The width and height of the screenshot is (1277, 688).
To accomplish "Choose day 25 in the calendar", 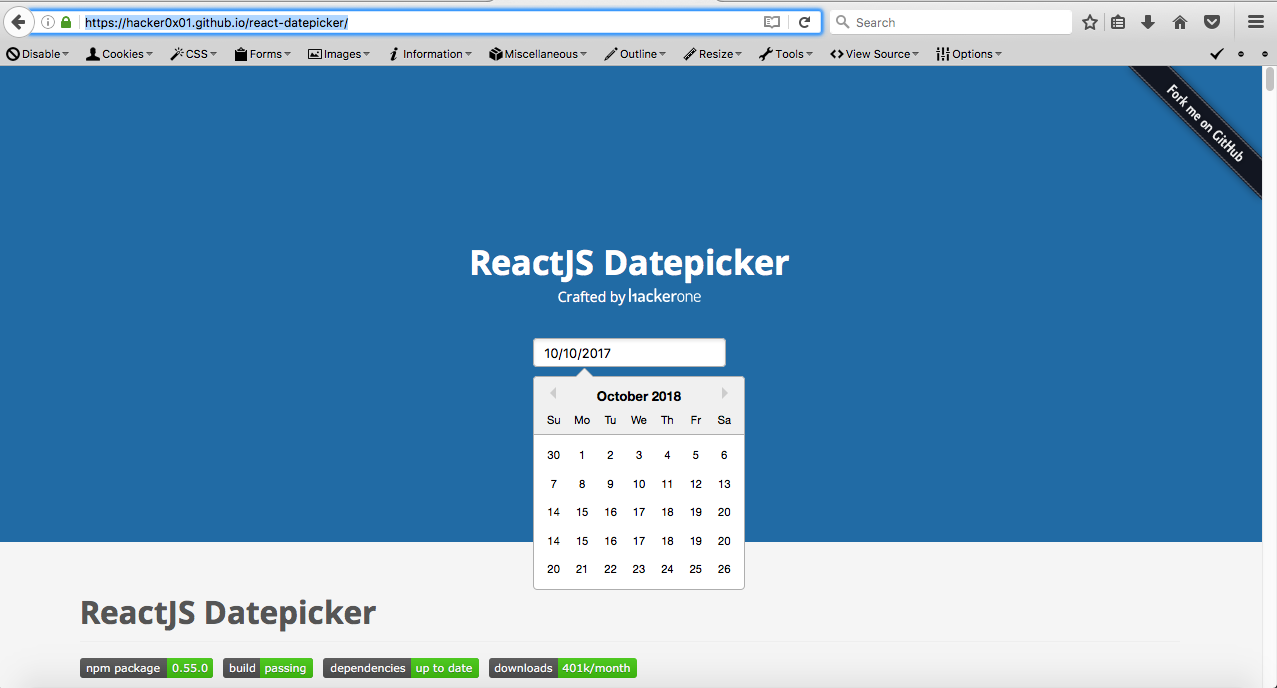I will [696, 569].
